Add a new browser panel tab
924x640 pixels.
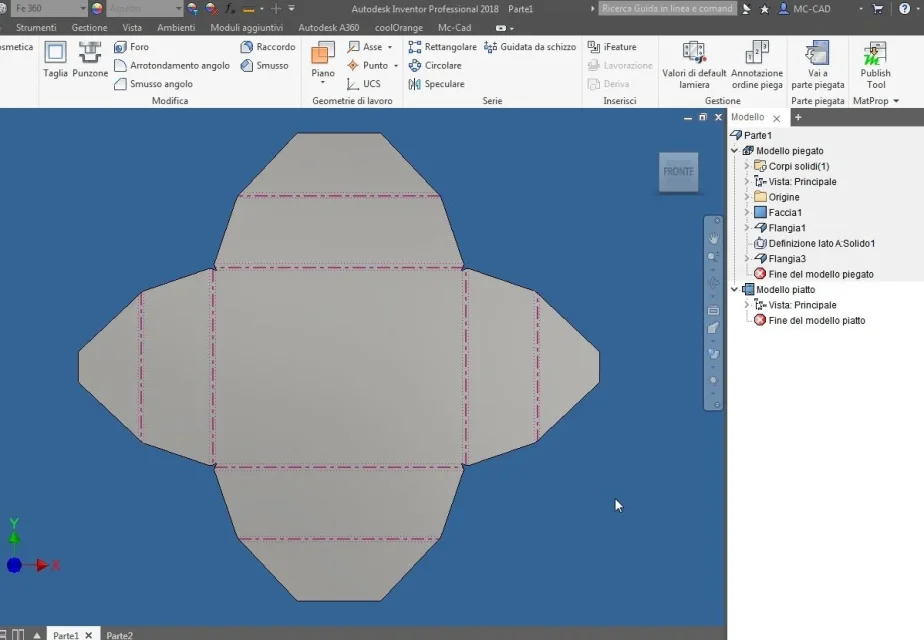[798, 117]
